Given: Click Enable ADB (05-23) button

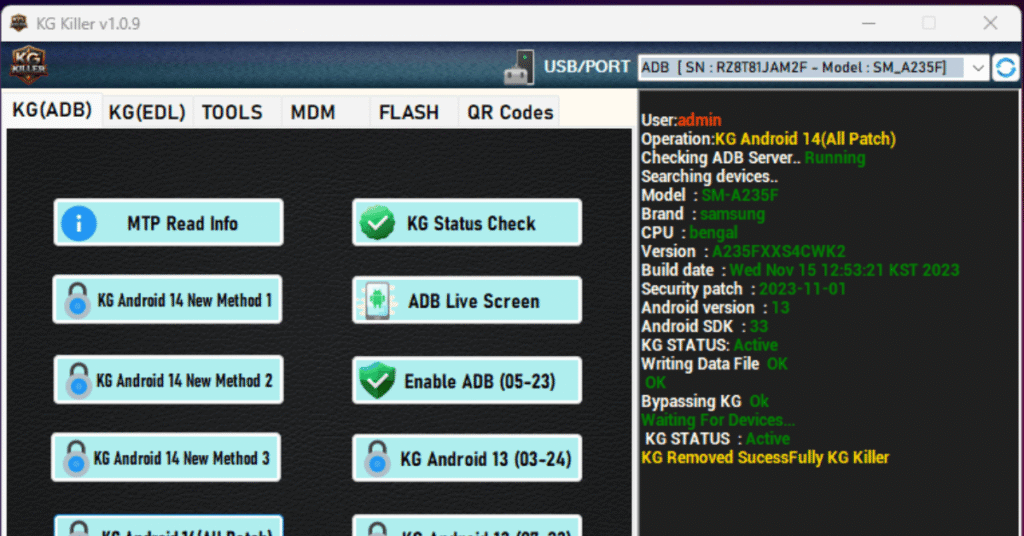Looking at the screenshot, I should [467, 381].
